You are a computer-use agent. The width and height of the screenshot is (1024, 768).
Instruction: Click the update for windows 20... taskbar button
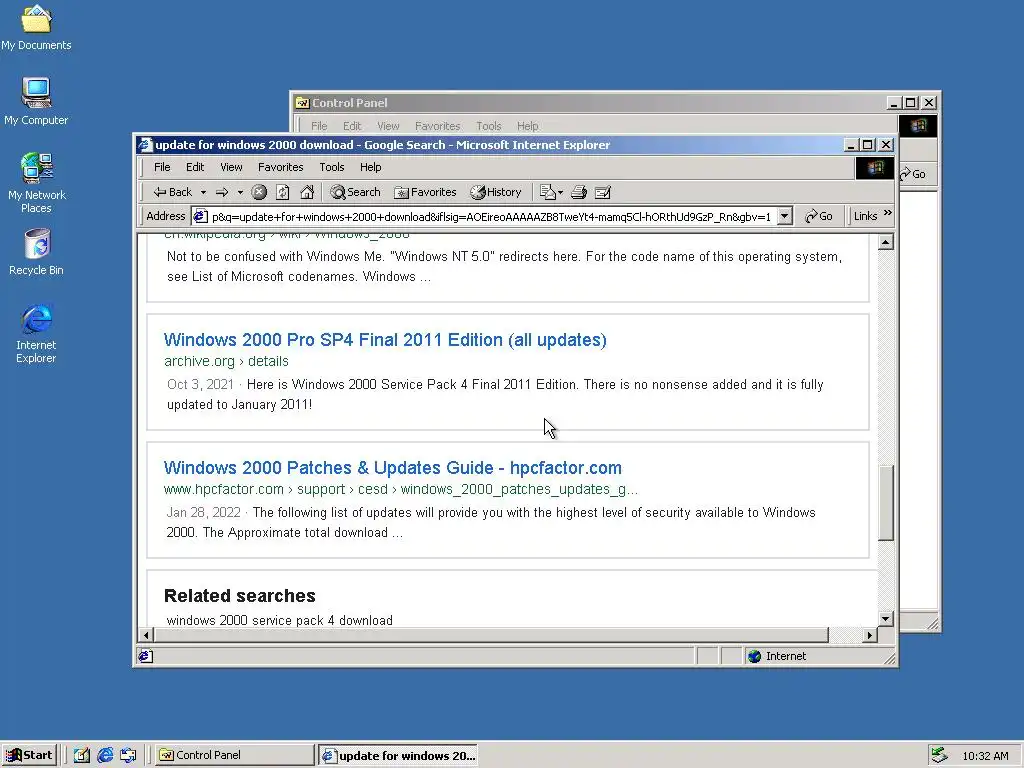click(x=398, y=755)
